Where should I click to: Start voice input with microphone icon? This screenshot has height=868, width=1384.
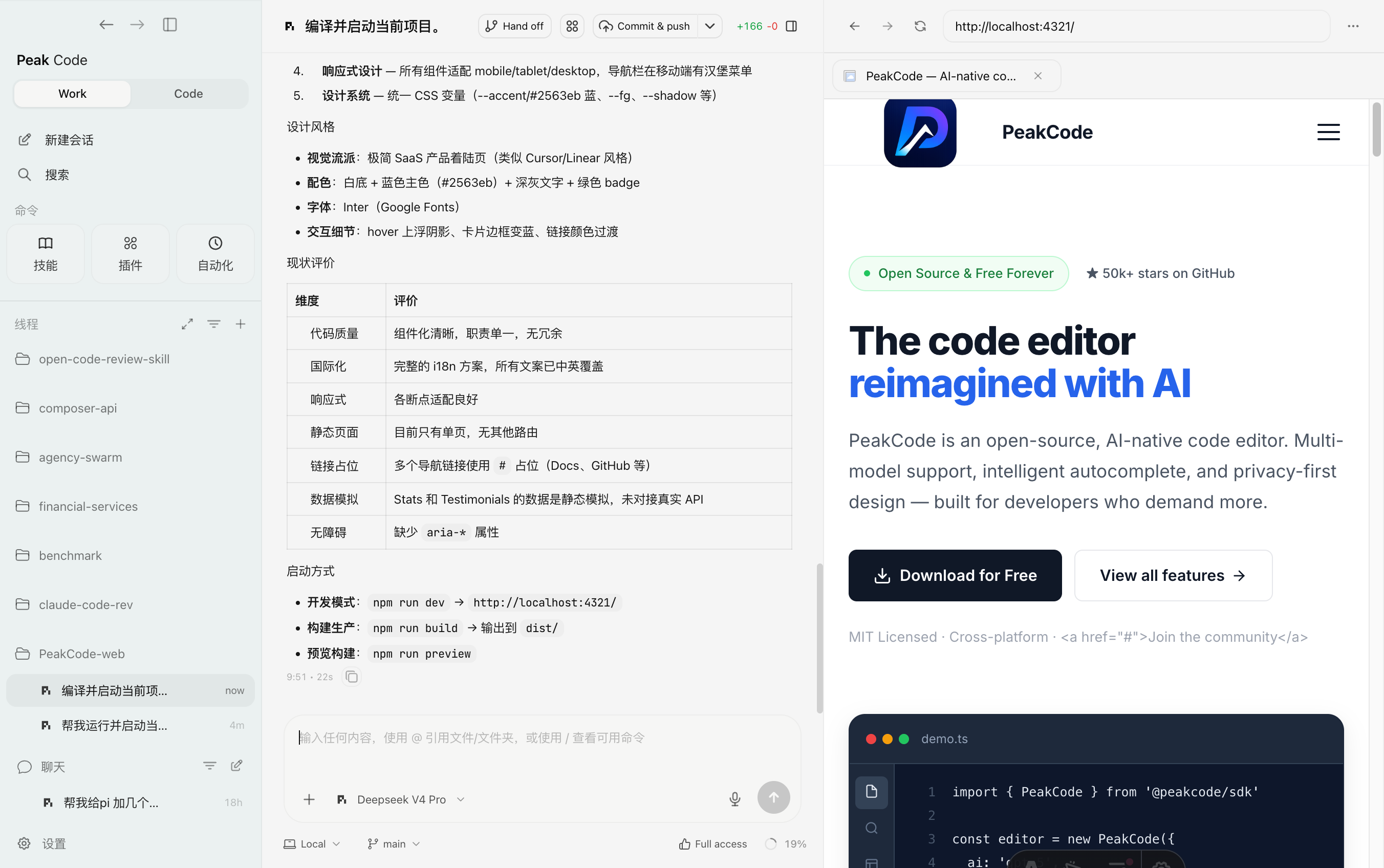pyautogui.click(x=735, y=799)
